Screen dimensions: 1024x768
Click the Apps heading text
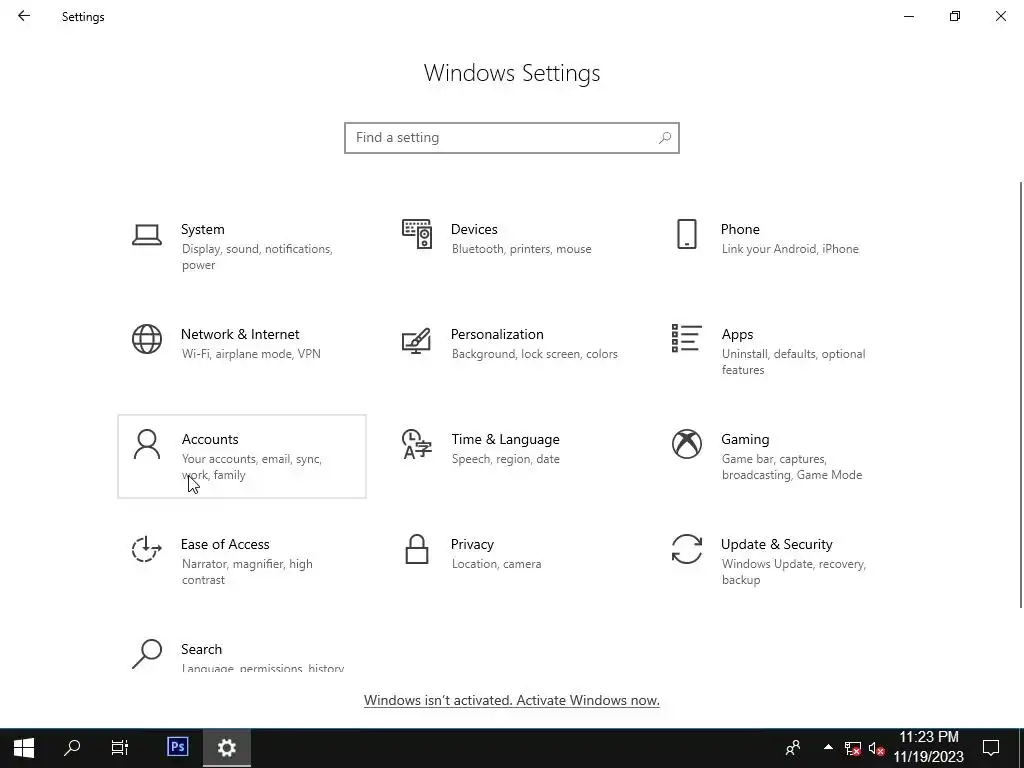click(737, 335)
